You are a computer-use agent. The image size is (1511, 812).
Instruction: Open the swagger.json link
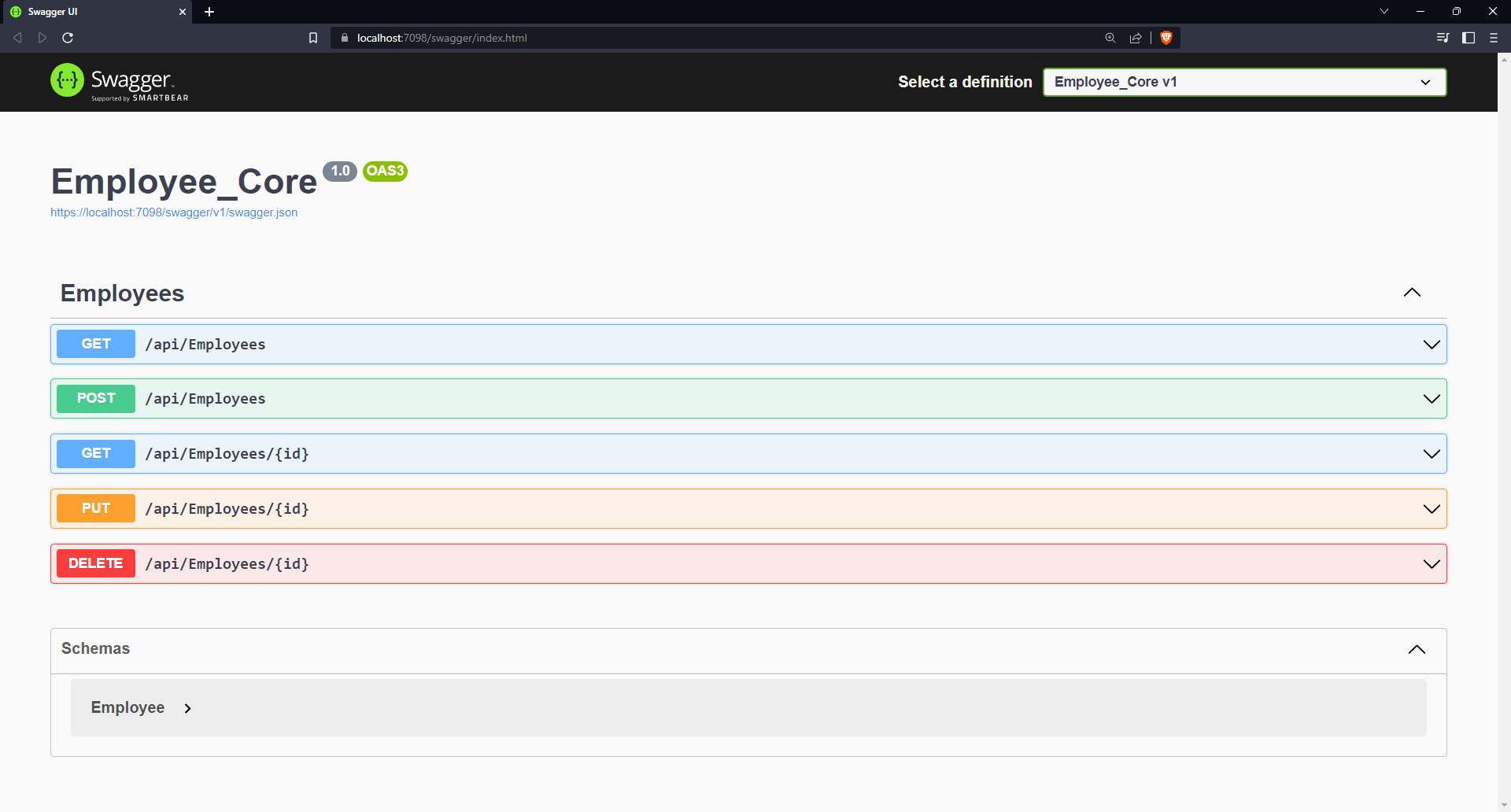[174, 212]
